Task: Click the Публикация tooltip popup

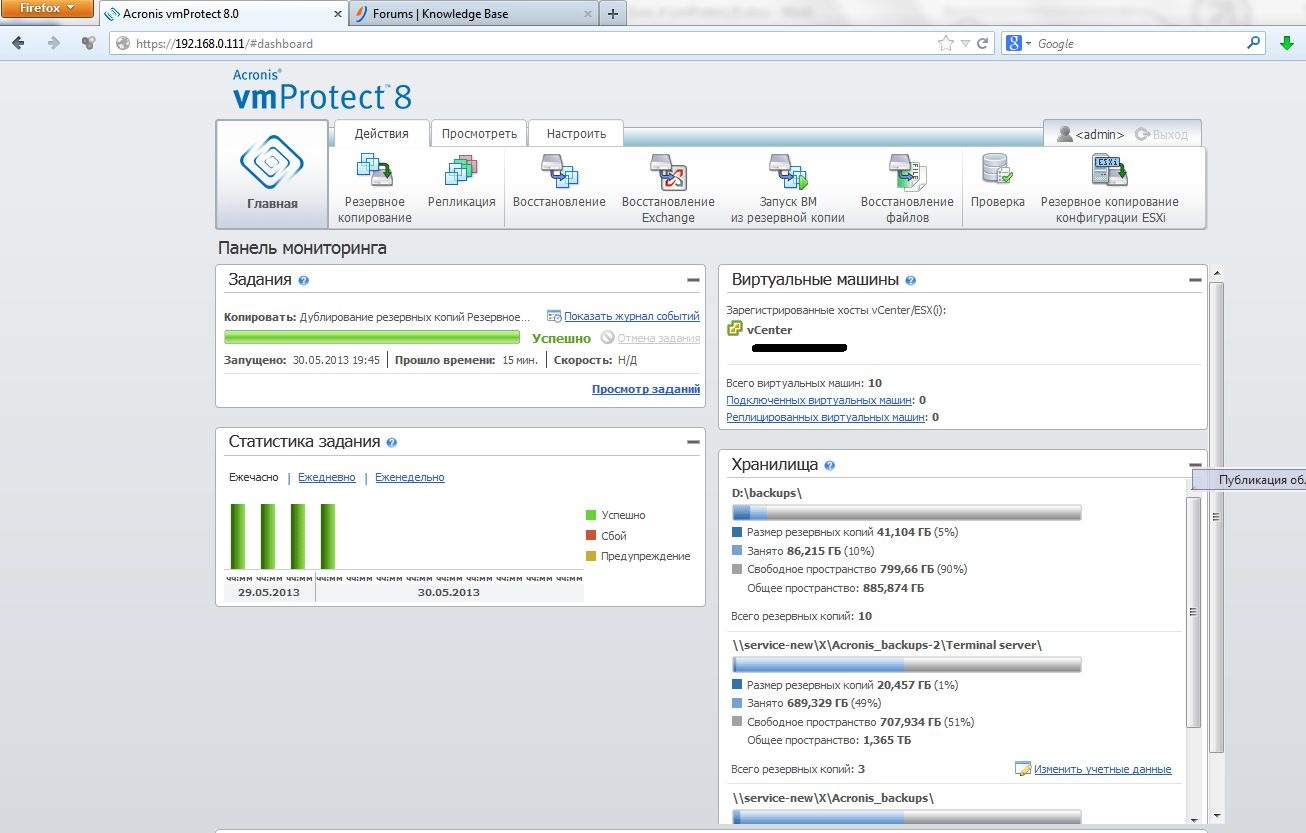Action: coord(1250,480)
